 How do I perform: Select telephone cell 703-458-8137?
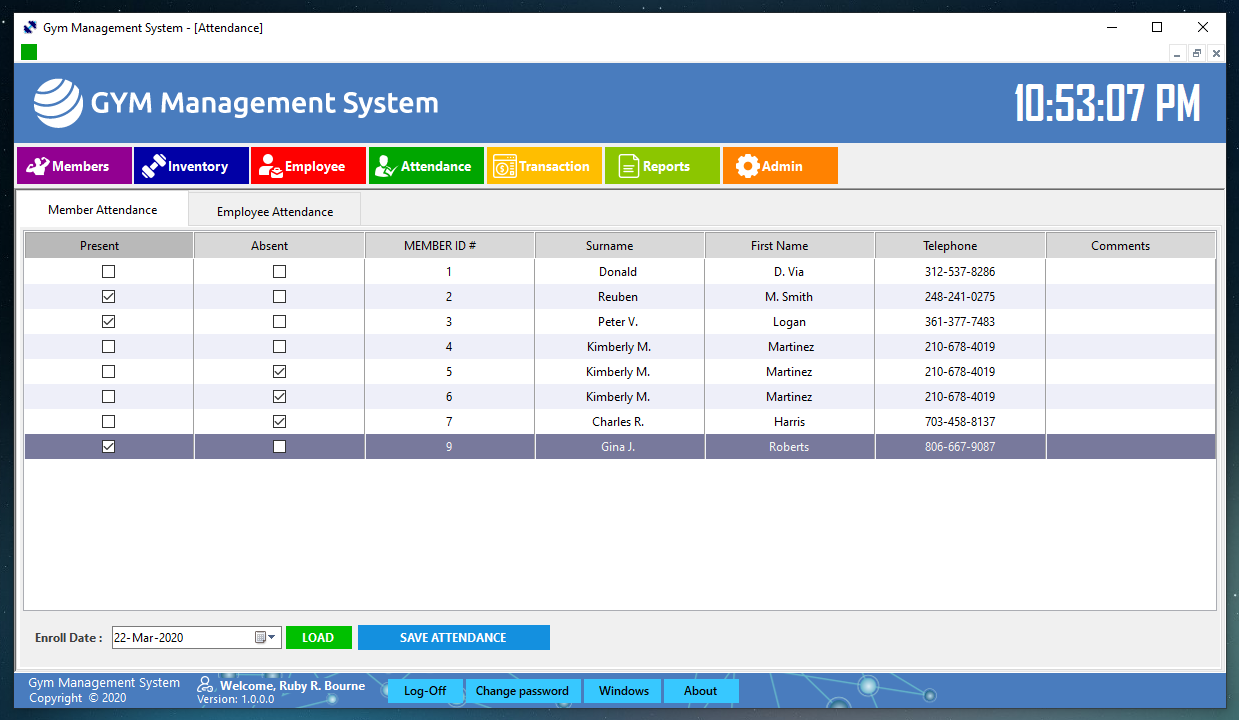click(960, 422)
